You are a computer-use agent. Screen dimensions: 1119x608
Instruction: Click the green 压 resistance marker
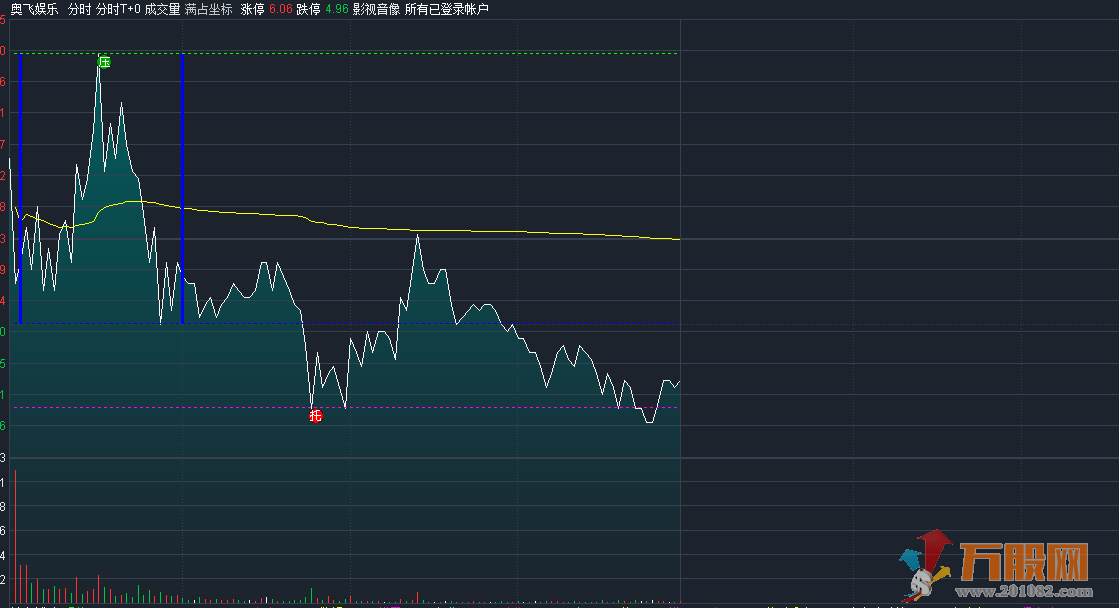click(104, 63)
